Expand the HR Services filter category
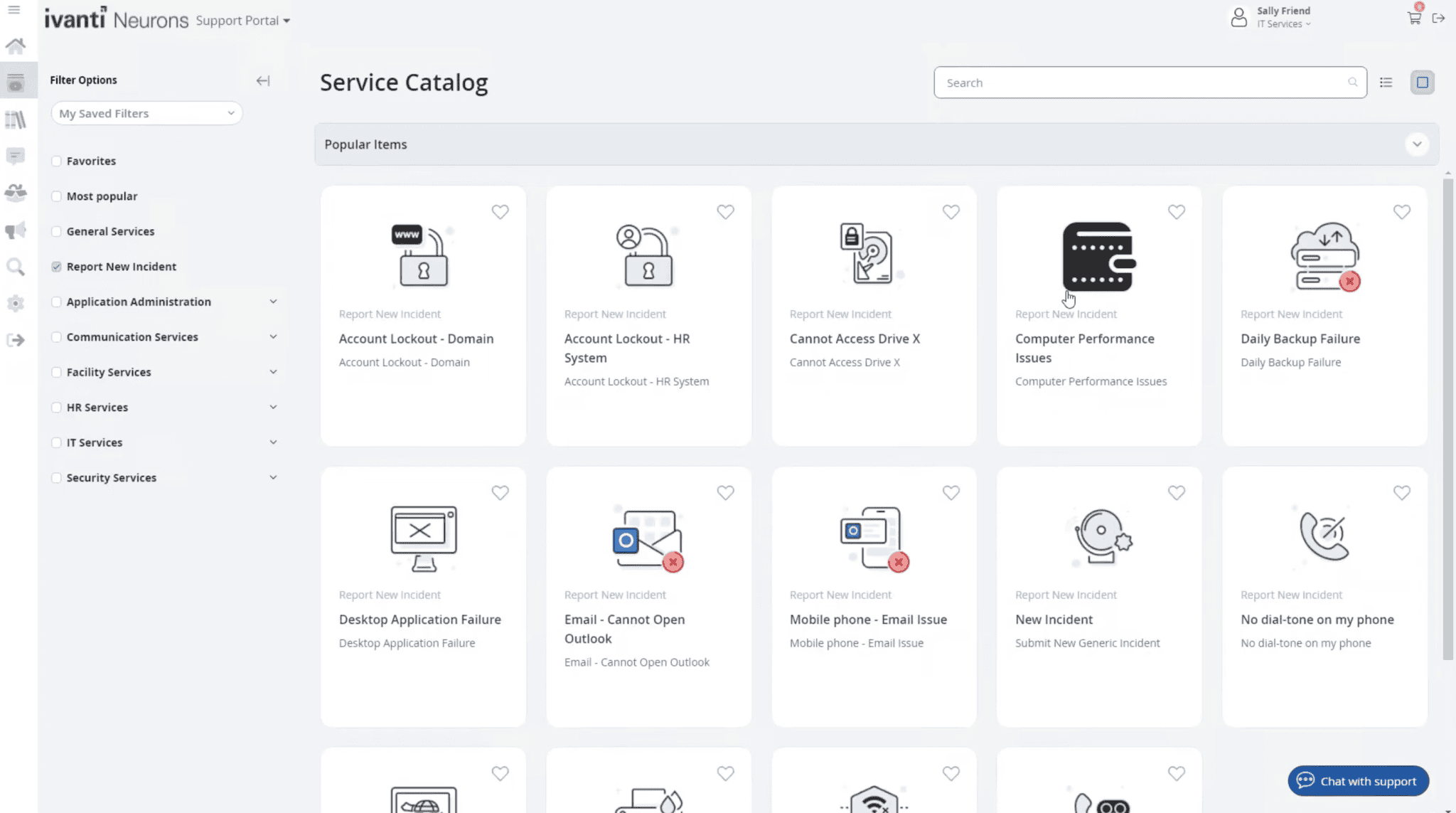The width and height of the screenshot is (1456, 813). point(274,406)
